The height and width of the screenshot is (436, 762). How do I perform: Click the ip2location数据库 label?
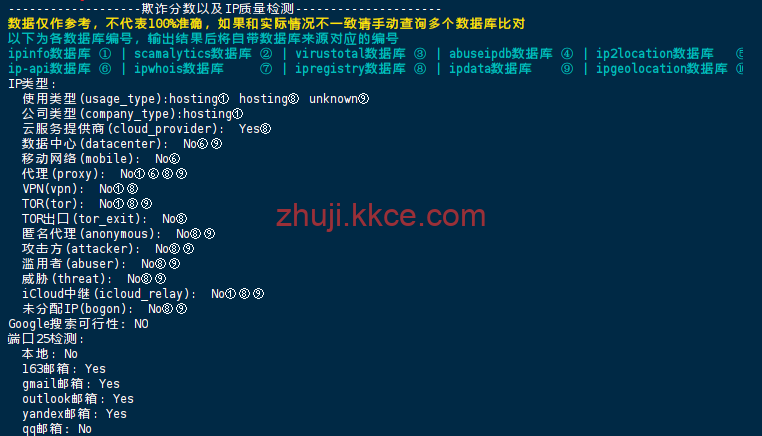pos(655,53)
